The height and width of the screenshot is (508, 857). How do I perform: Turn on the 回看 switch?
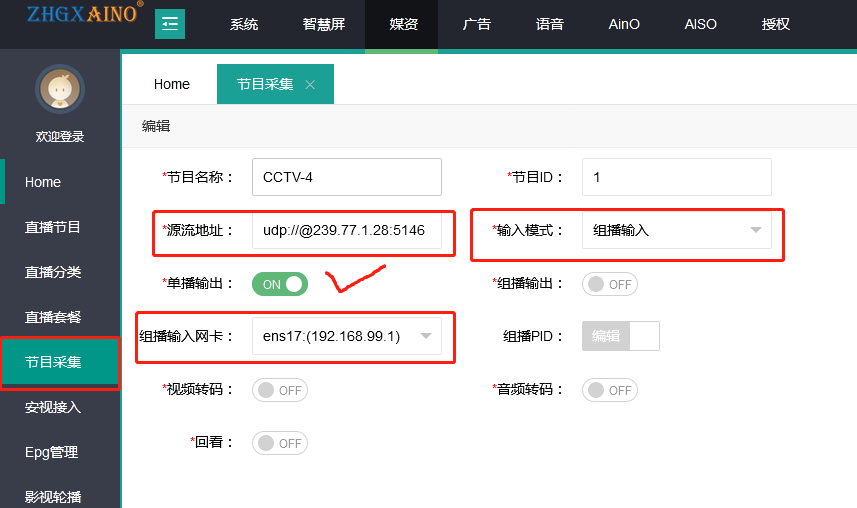coord(279,443)
